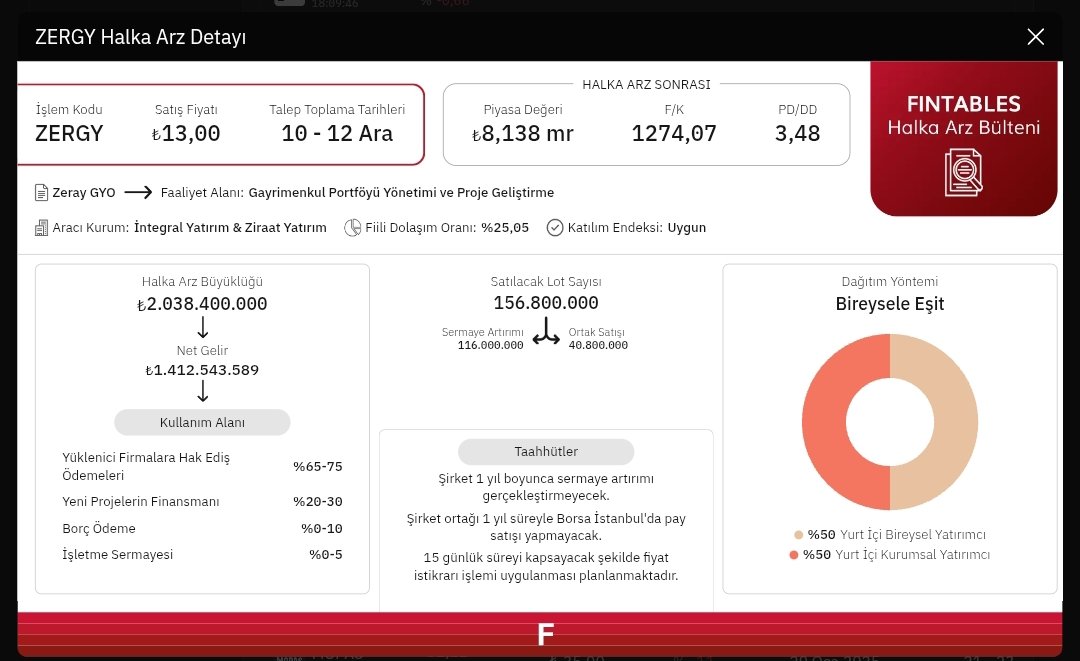Image resolution: width=1080 pixels, height=661 pixels.
Task: Click the Zeray GYO company name
Action: (x=84, y=193)
